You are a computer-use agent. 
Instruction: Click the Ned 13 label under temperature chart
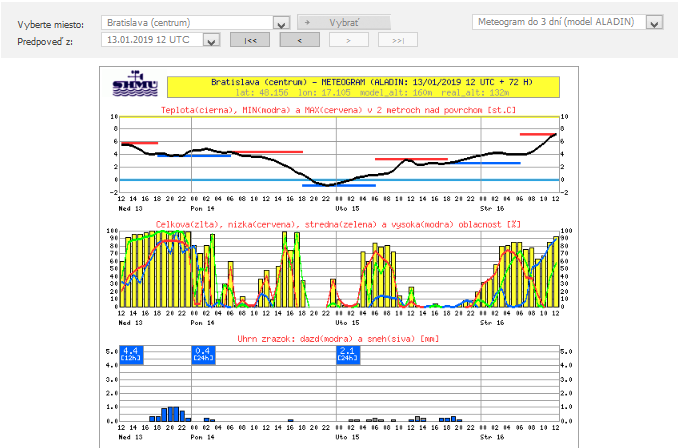(x=130, y=208)
